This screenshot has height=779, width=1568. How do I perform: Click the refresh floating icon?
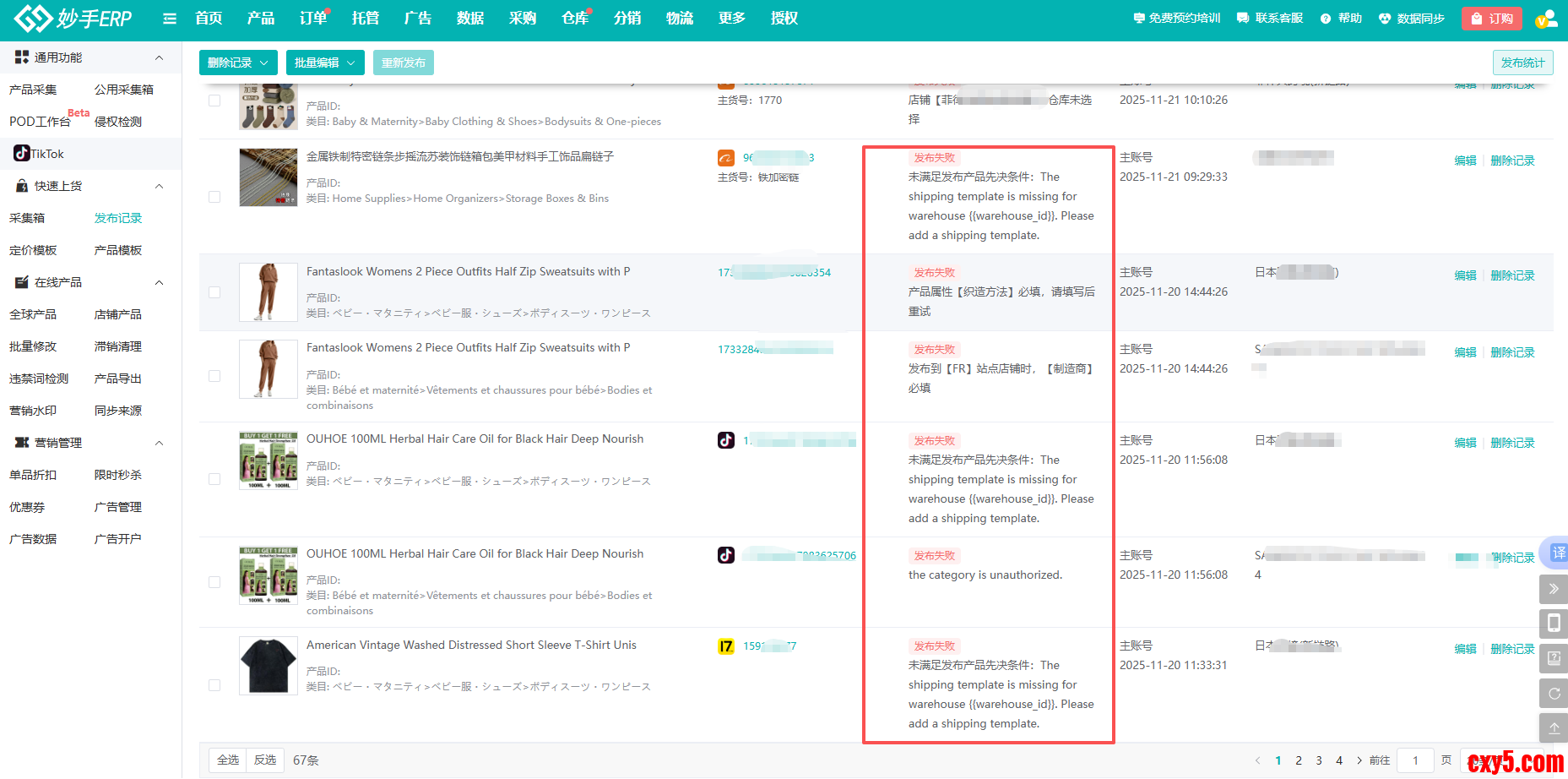1554,694
